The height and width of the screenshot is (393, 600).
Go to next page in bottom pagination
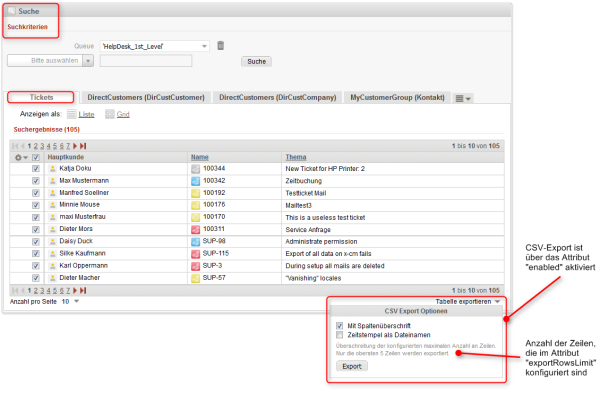(x=75, y=290)
